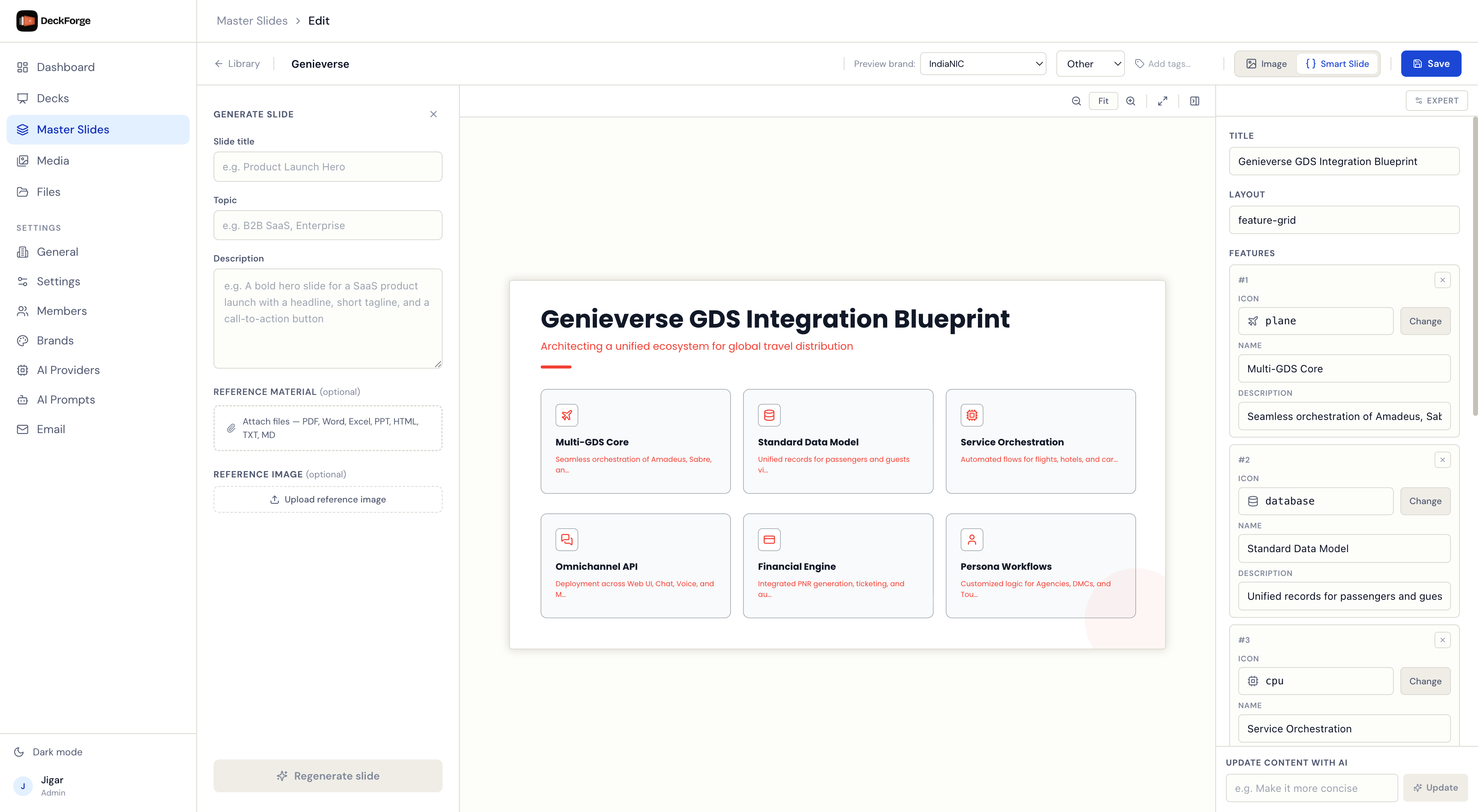The width and height of the screenshot is (1478, 812).
Task: Click the AI Prompts robot icon
Action: click(x=23, y=400)
